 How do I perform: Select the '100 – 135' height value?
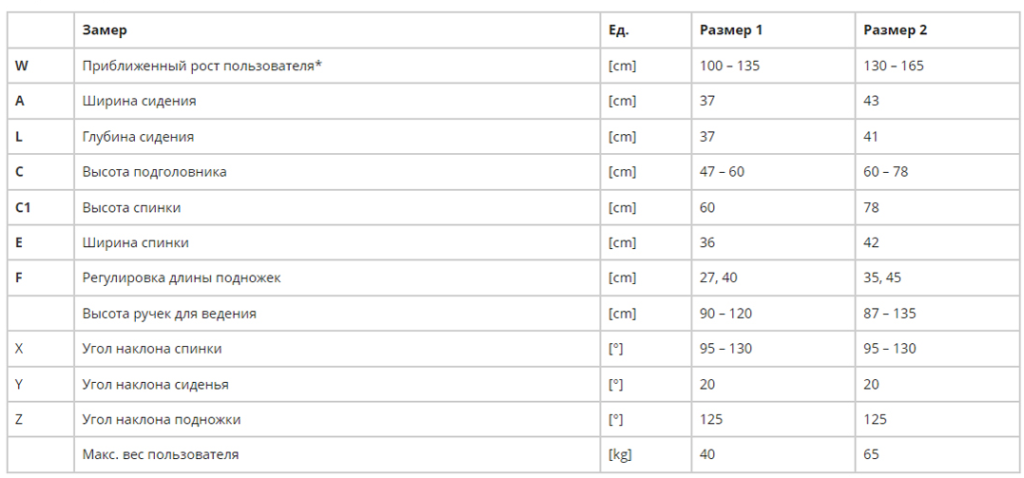click(x=730, y=66)
